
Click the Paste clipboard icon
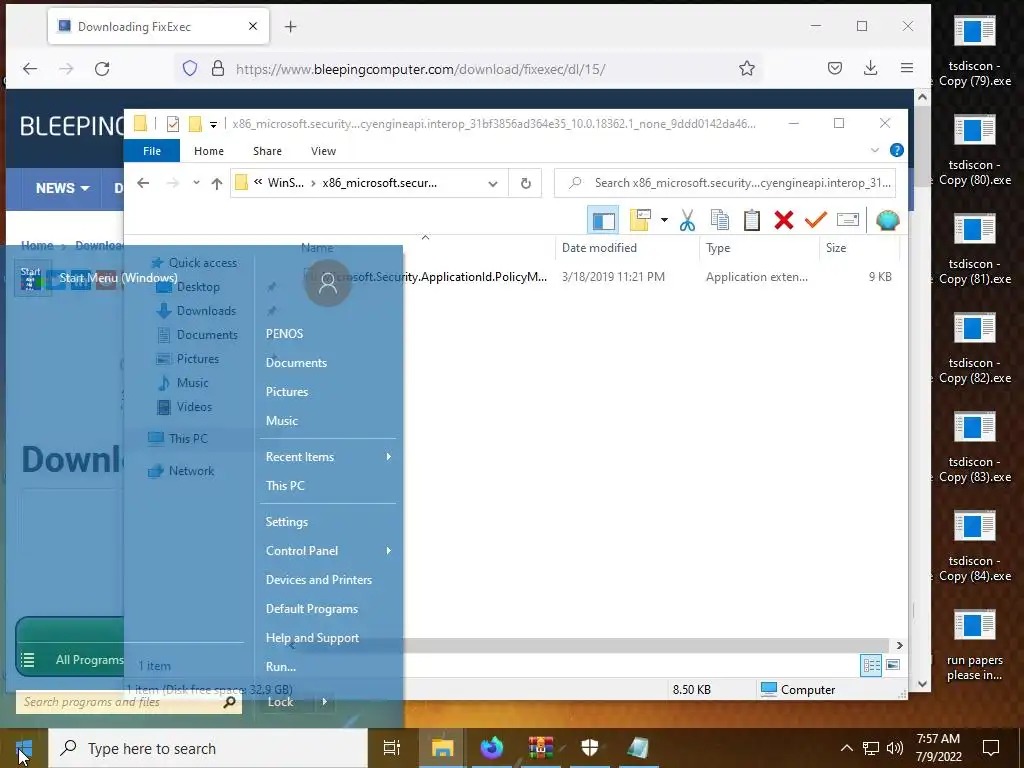752,220
